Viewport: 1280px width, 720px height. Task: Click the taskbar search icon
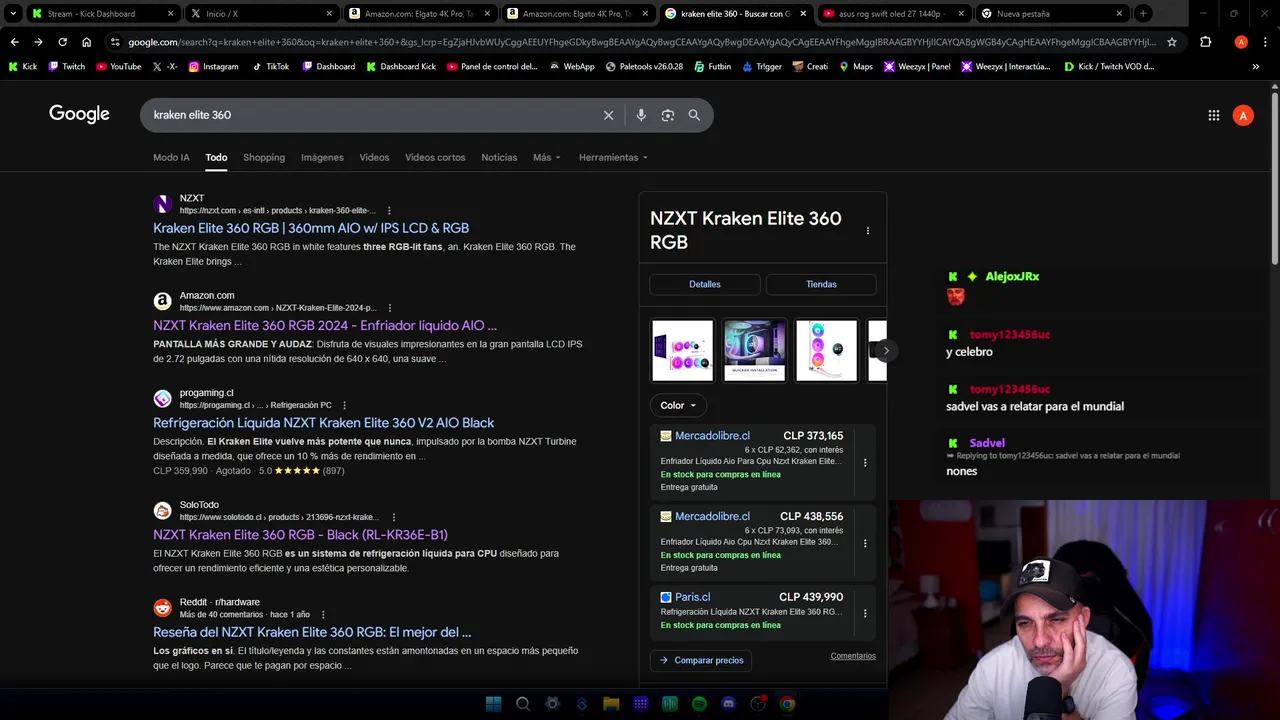click(x=522, y=704)
